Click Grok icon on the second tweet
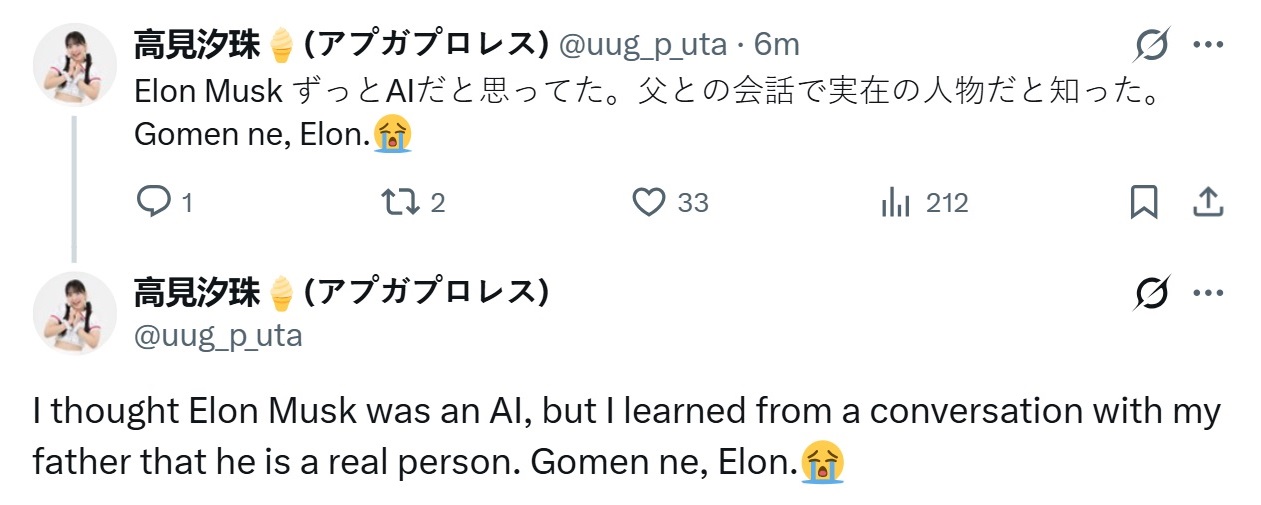 pos(1153,293)
